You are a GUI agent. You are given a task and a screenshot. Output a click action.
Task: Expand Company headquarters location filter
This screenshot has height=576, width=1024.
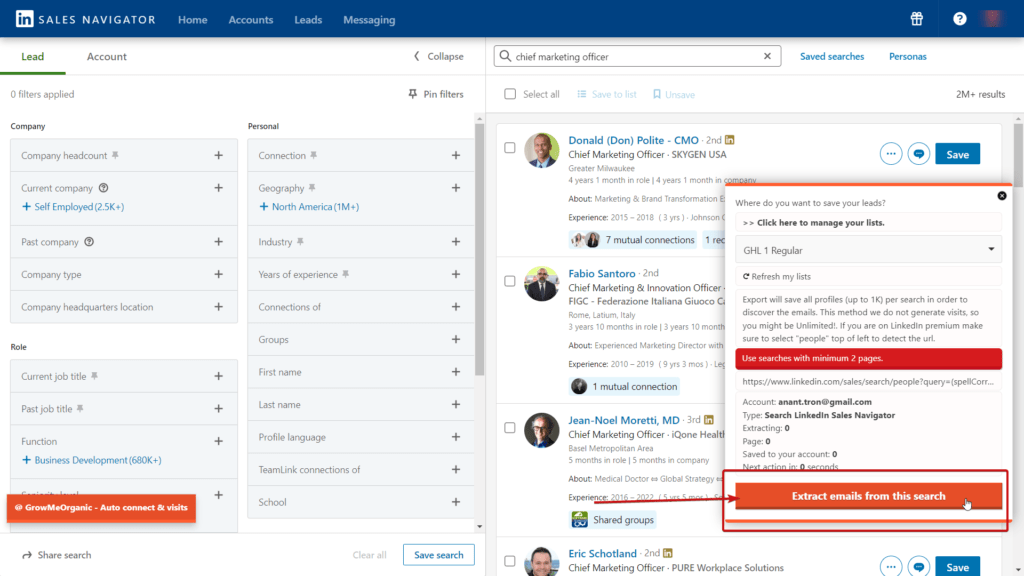[x=218, y=307]
